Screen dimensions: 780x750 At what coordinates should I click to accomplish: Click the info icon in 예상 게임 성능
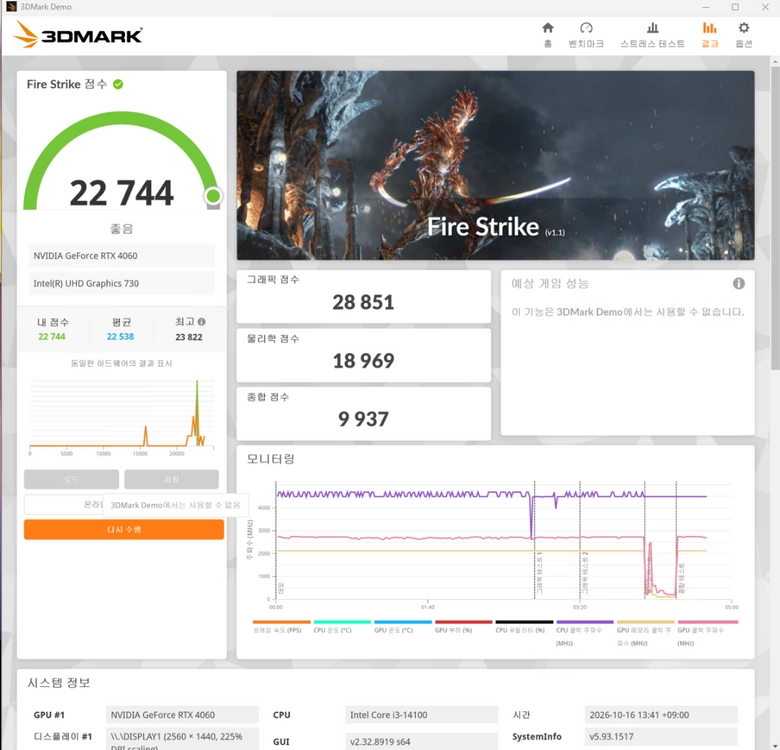739,283
